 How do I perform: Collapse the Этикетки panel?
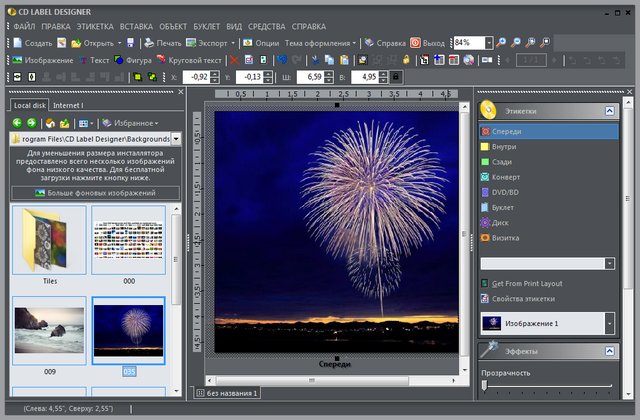[x=609, y=111]
